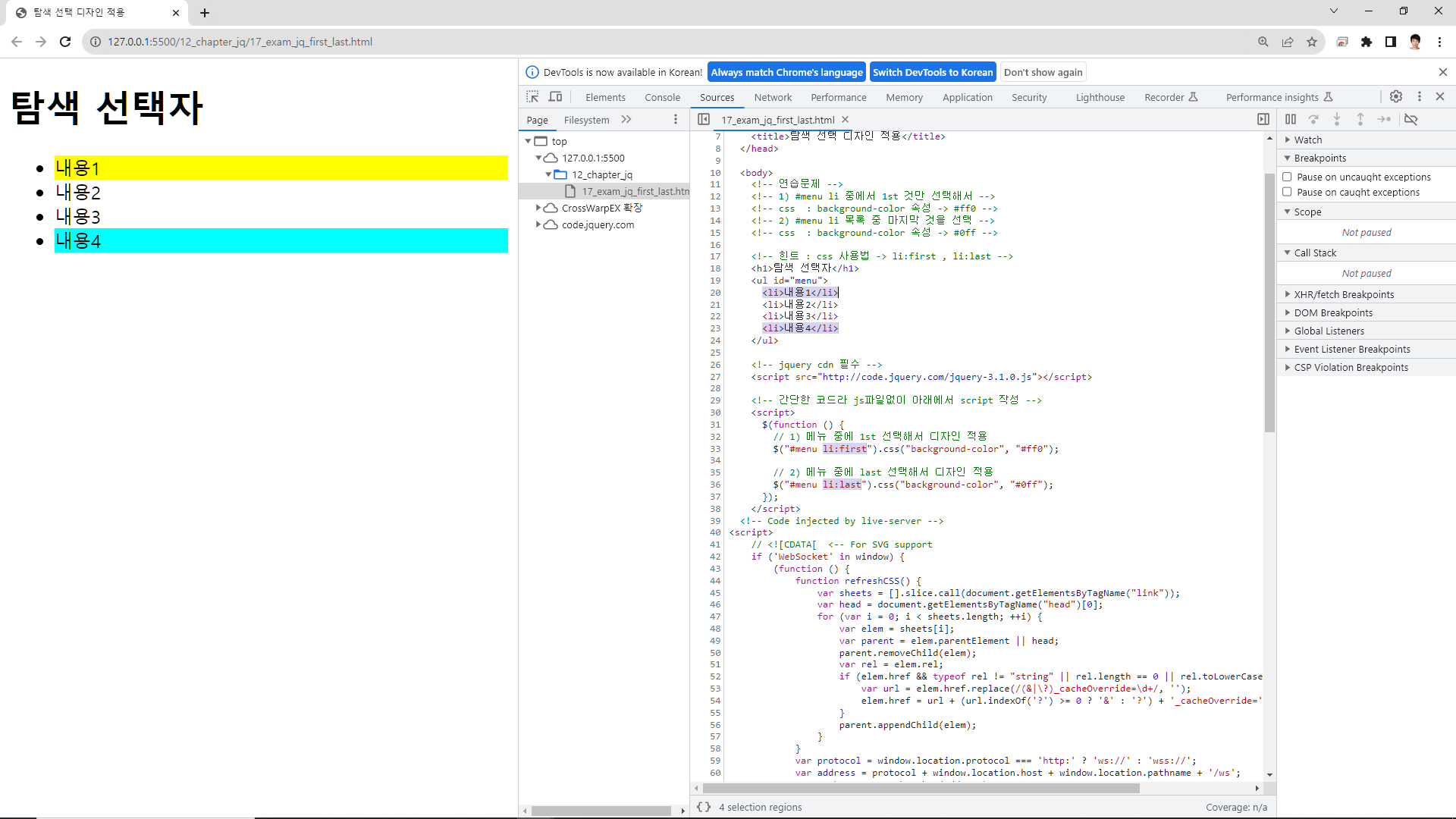Click the pretty print braces icon

click(x=704, y=807)
